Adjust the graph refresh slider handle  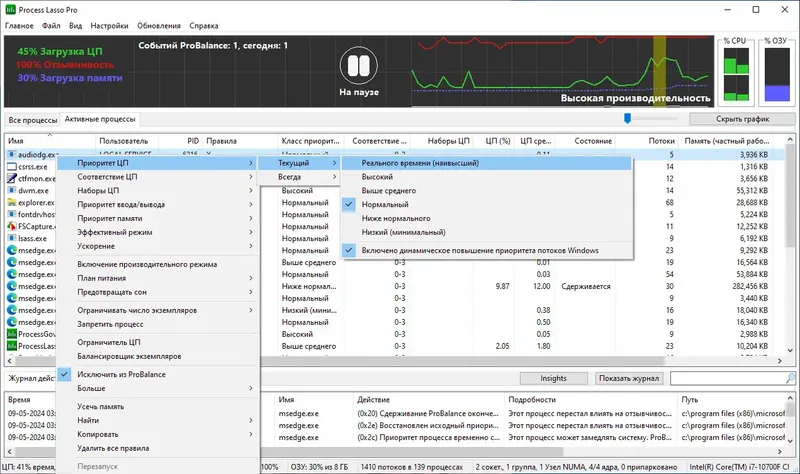point(627,118)
